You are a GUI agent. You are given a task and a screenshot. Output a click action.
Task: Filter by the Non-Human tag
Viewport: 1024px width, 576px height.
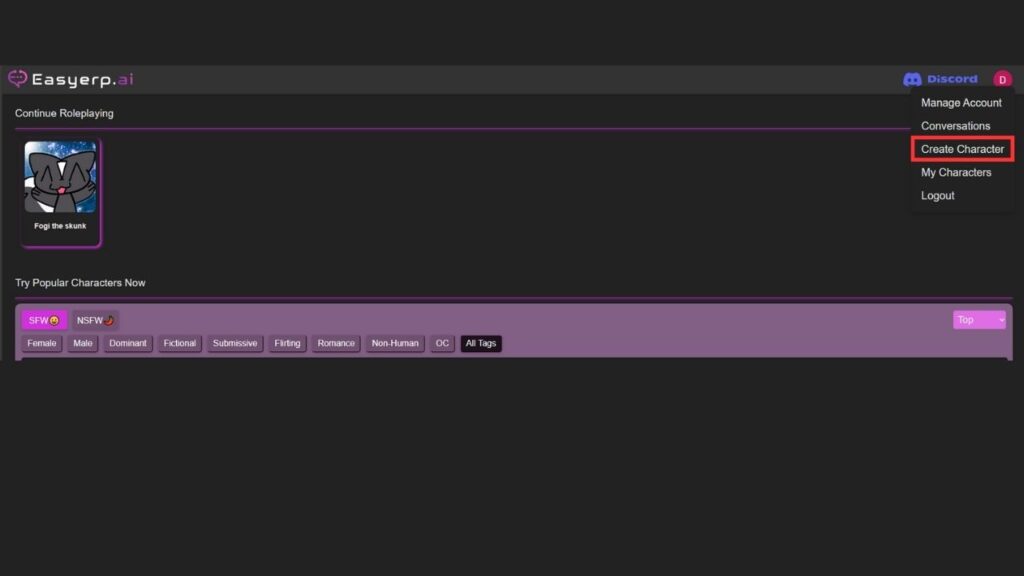(395, 343)
